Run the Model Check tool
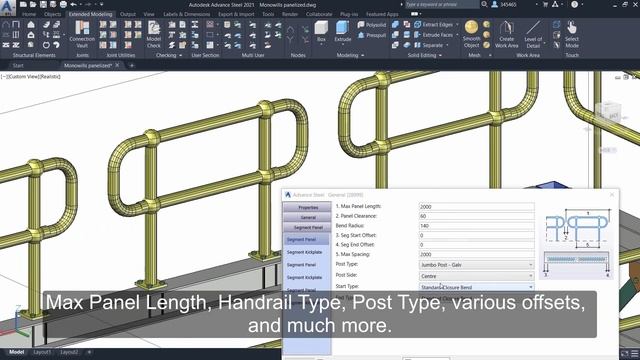640x360 pixels. [x=153, y=34]
